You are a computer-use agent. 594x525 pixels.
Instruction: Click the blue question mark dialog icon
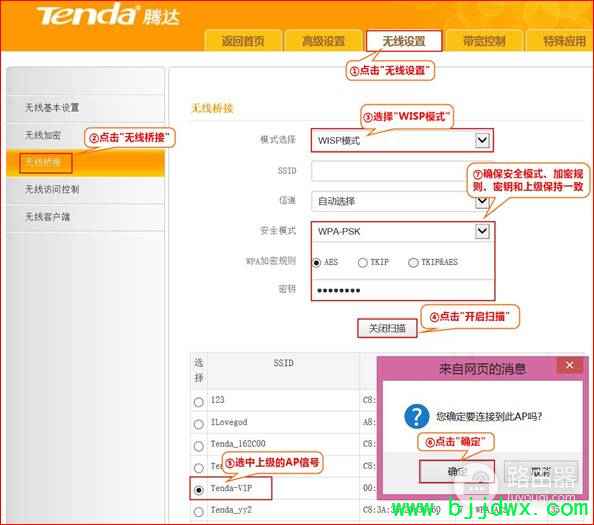click(x=416, y=416)
